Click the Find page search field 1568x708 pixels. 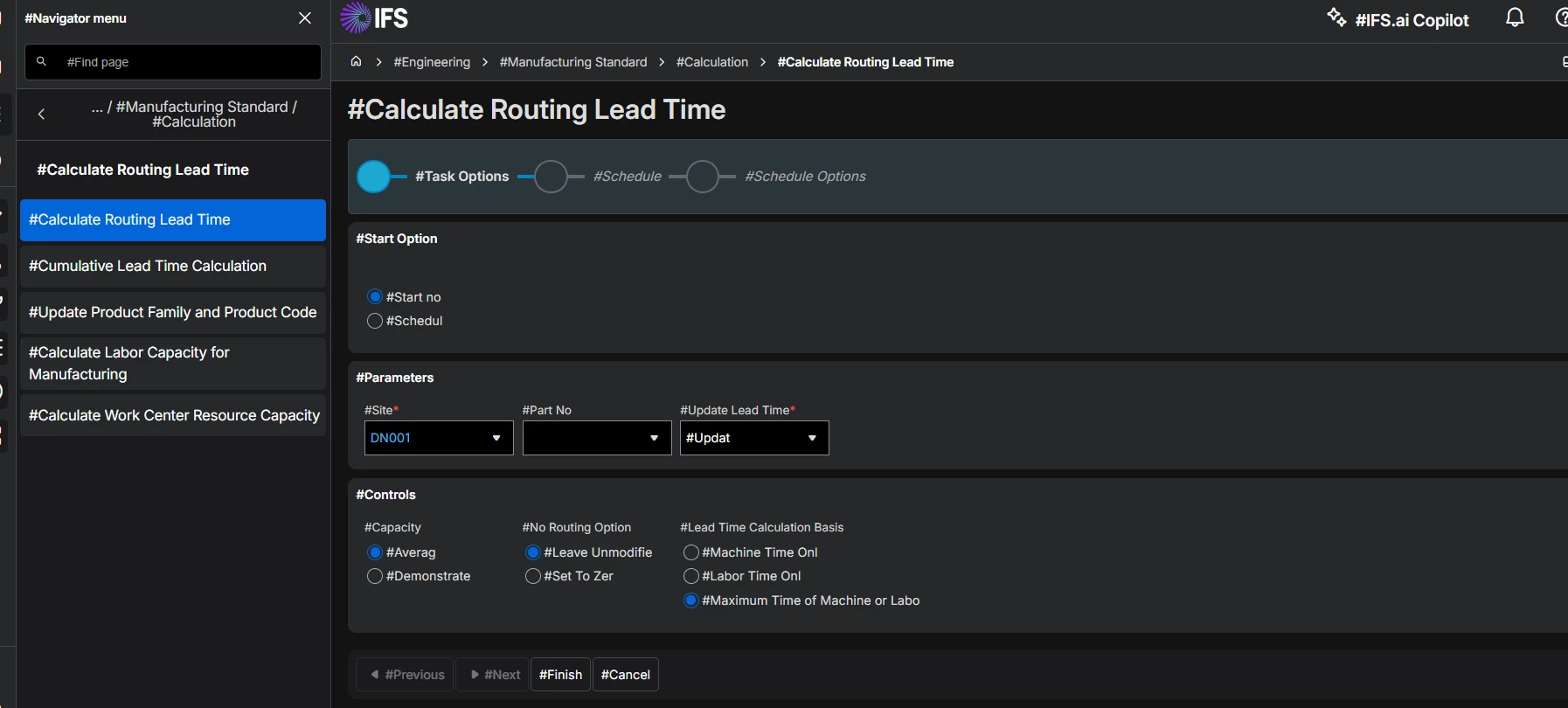[188, 62]
